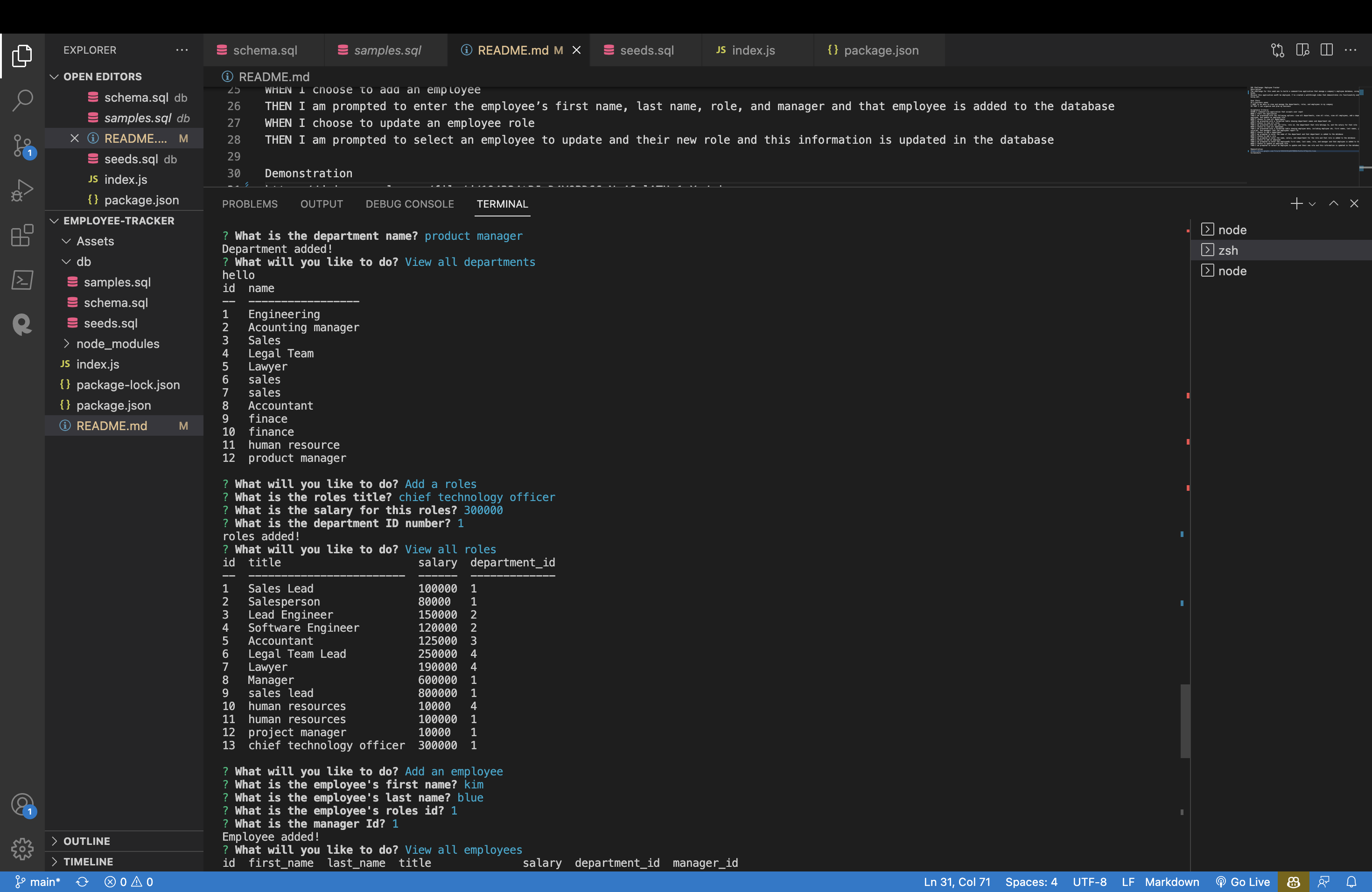The image size is (1372, 892).
Task: Change indentation via Spaces: 4
Action: point(1031,882)
